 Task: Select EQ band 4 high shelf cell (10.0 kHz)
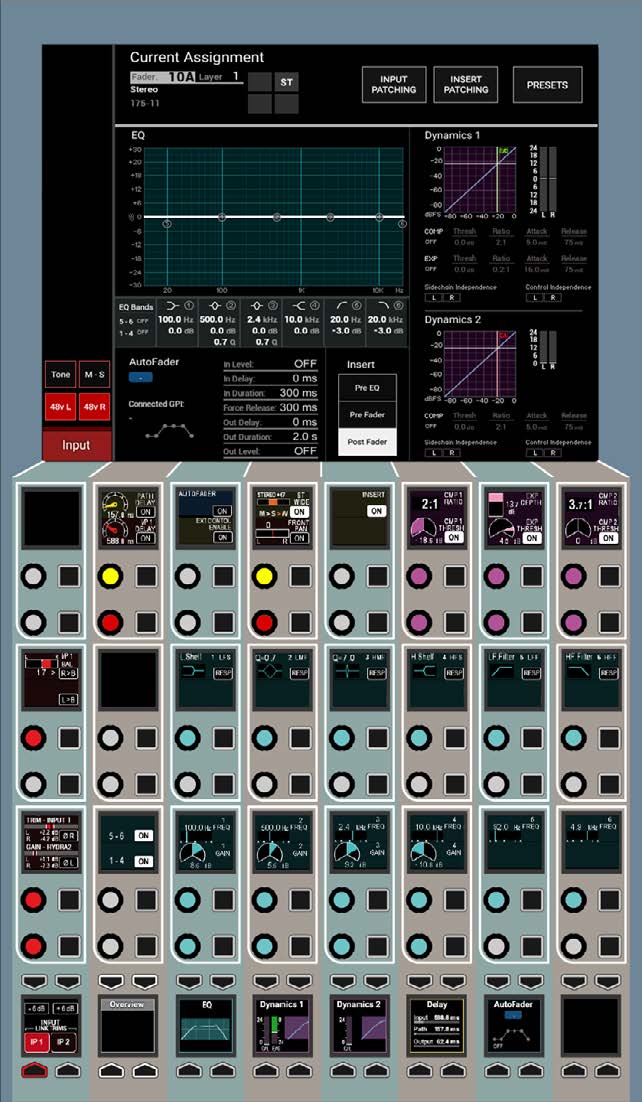click(303, 323)
